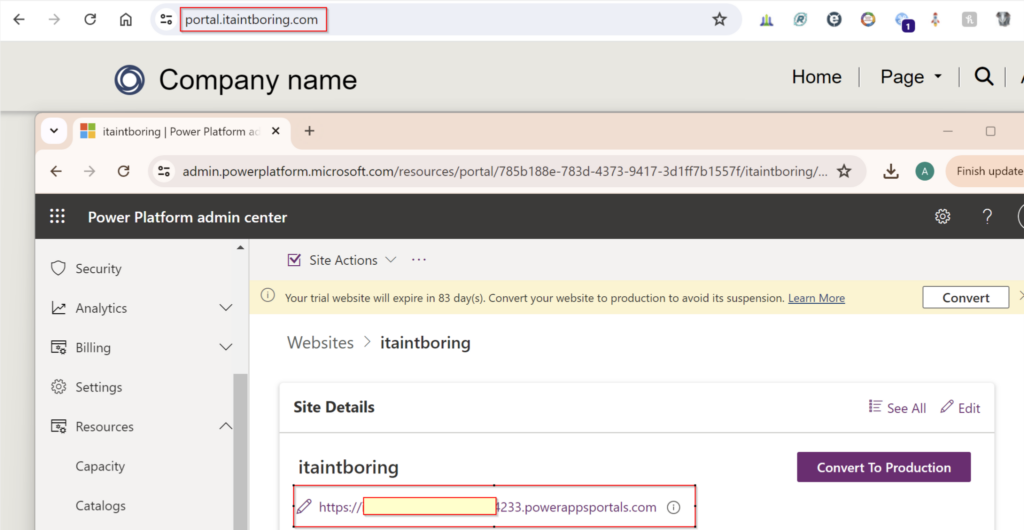
Task: Click pencil icon beside site URL
Action: 304,507
